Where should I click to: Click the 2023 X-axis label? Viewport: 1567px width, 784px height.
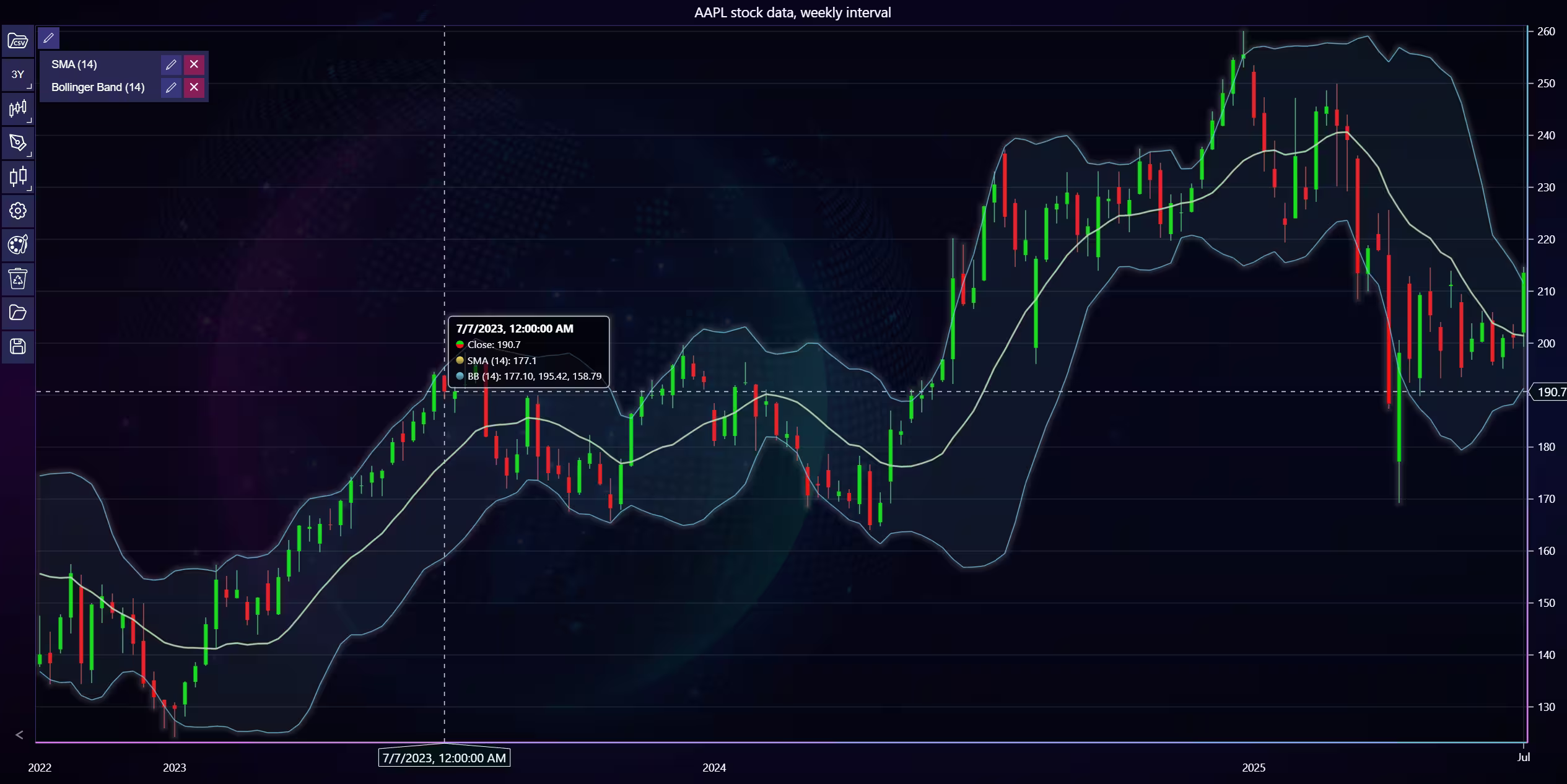pos(174,768)
